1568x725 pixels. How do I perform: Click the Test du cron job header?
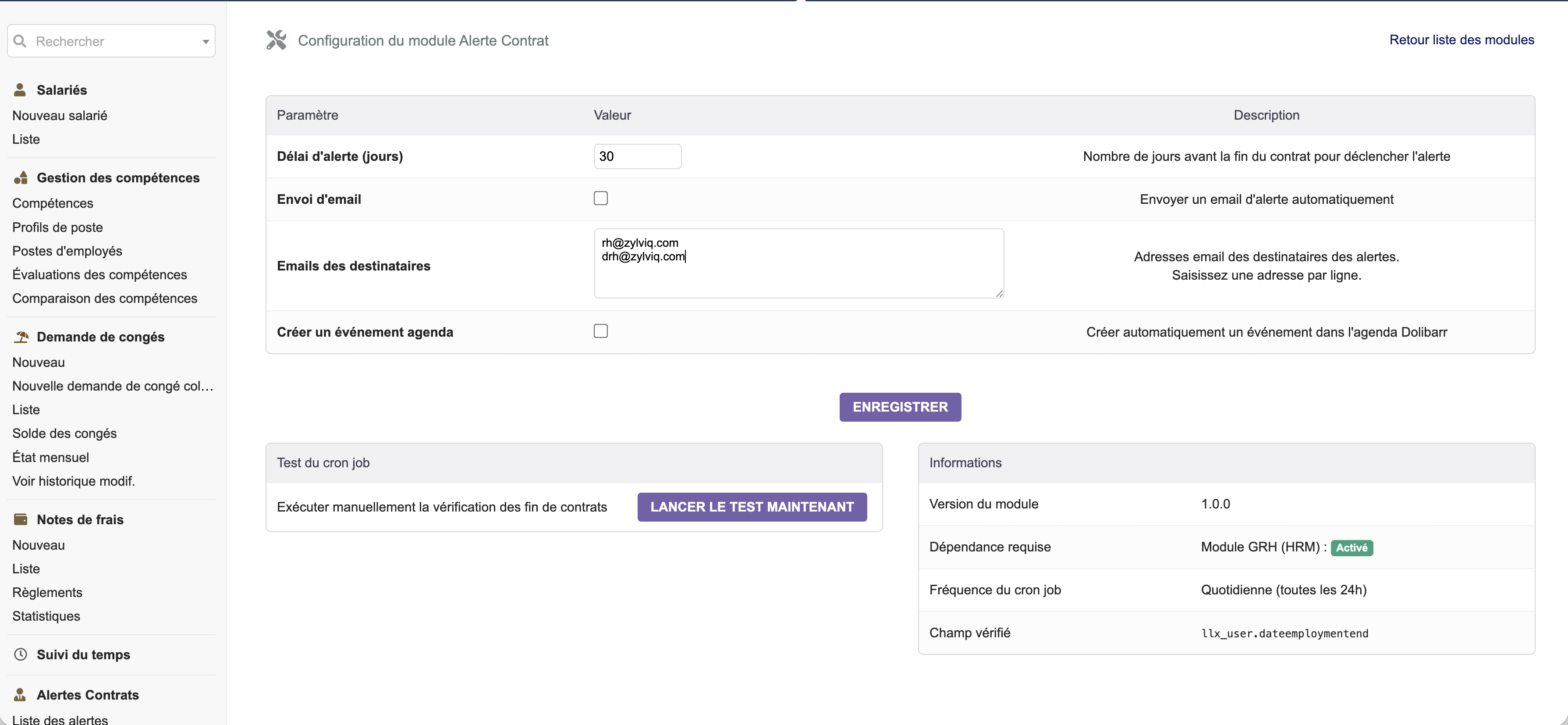click(323, 462)
